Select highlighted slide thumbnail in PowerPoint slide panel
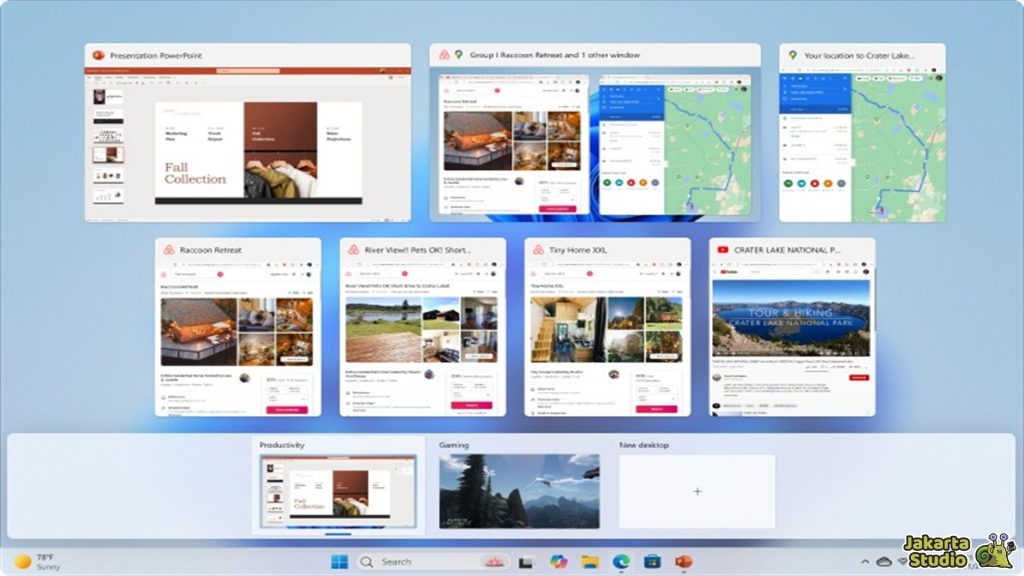The image size is (1024, 576). 108,155
